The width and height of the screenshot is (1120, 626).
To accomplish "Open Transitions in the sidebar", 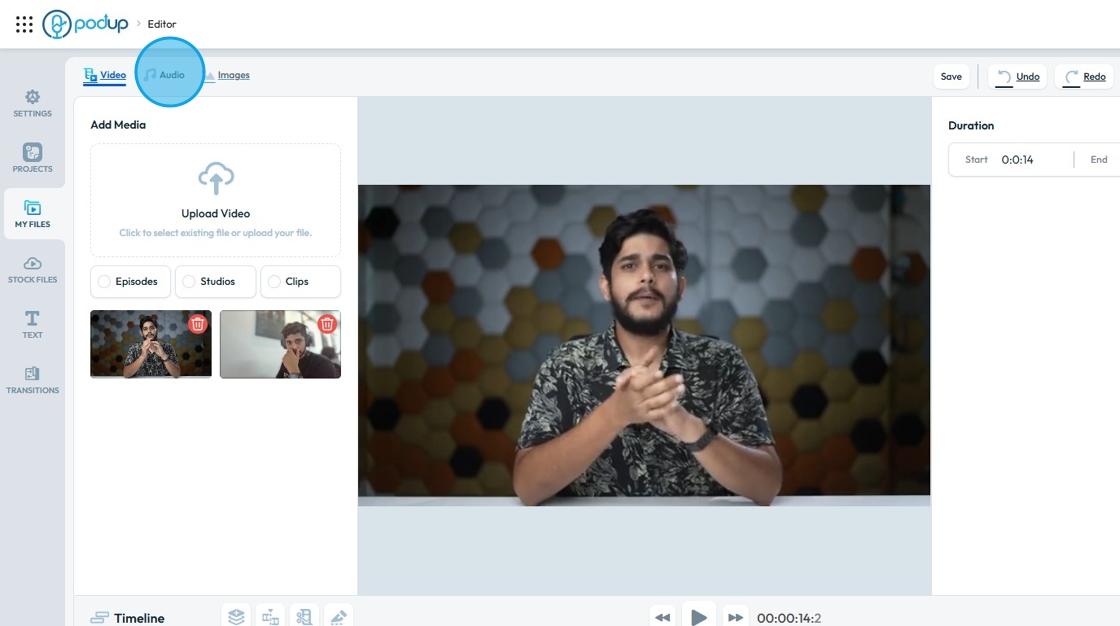I will [32, 380].
